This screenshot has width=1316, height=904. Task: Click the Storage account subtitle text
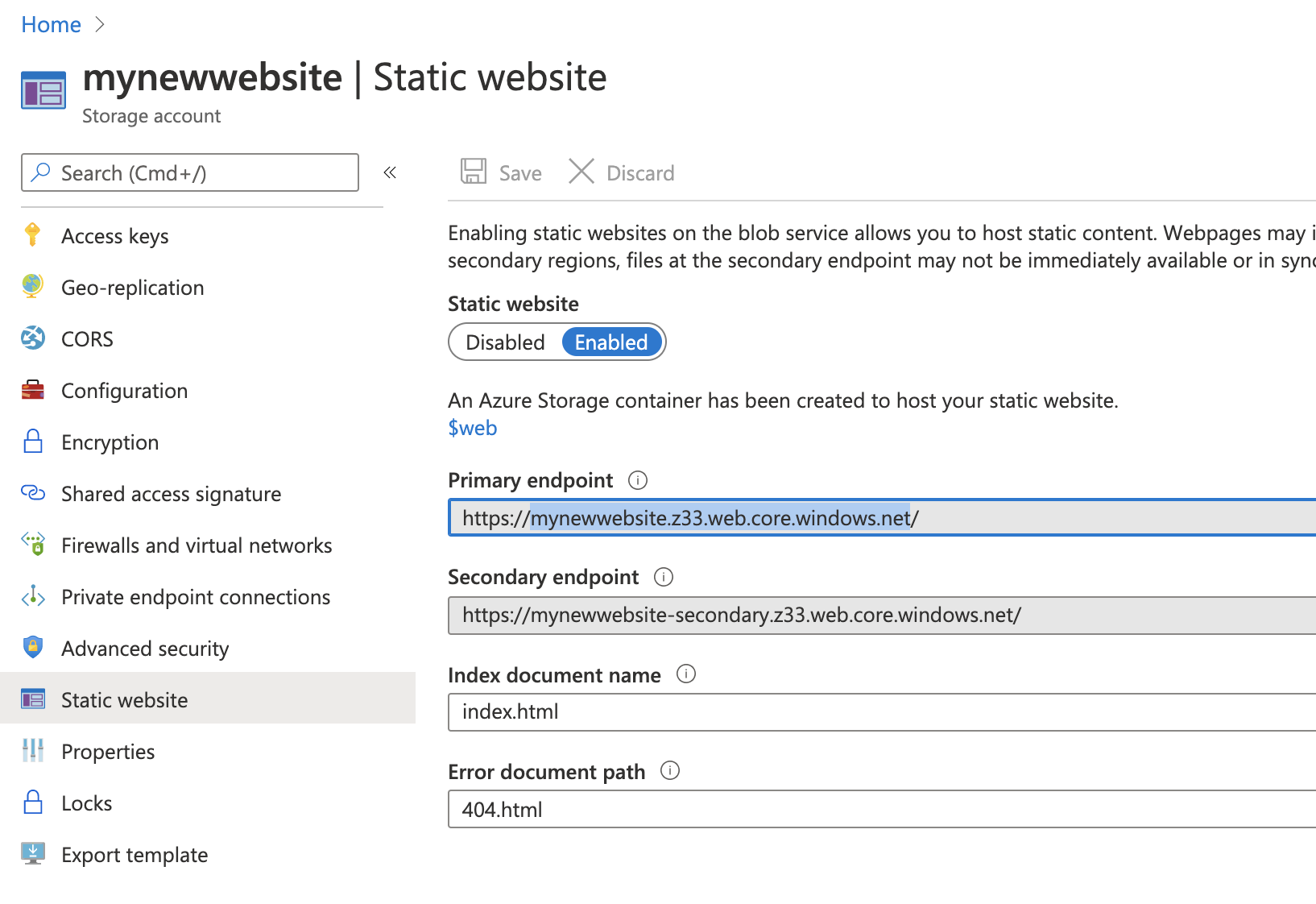[x=151, y=116]
